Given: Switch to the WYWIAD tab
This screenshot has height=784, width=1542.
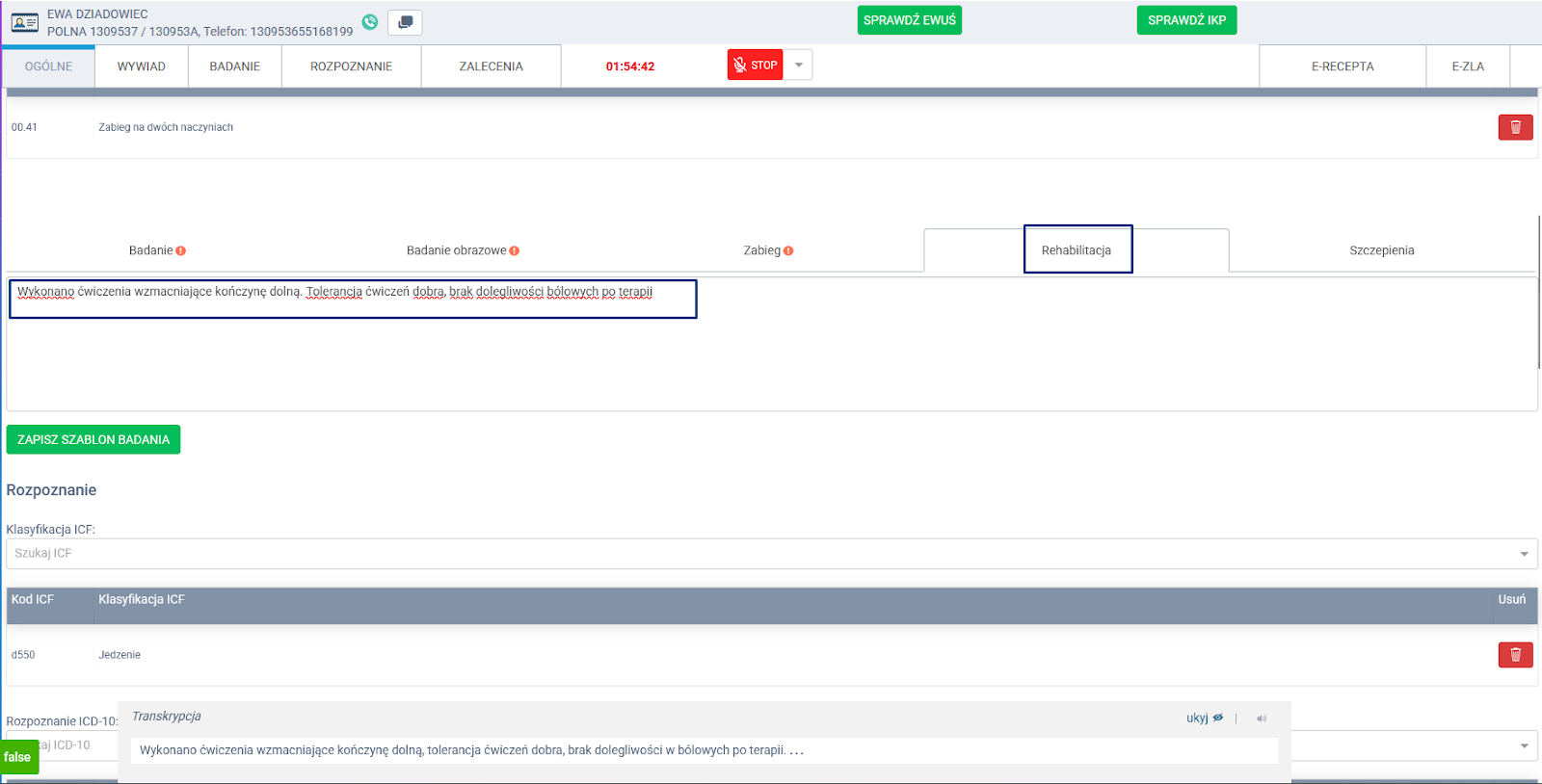Looking at the screenshot, I should coord(142,66).
